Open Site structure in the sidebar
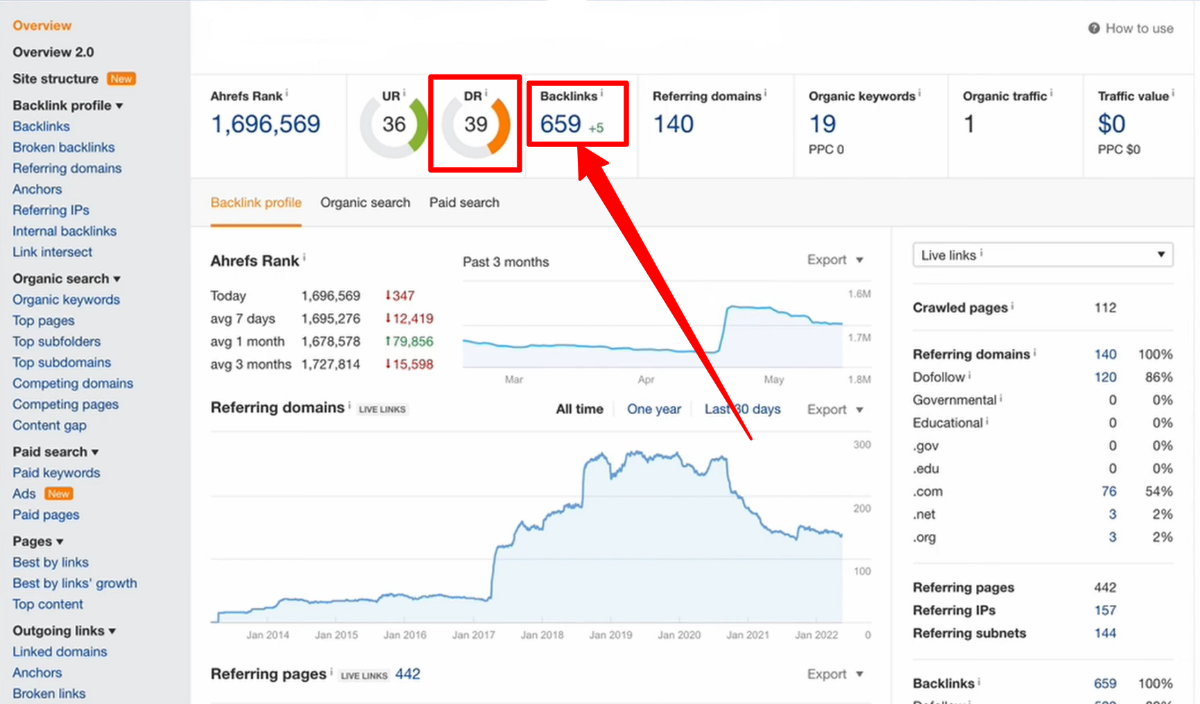The image size is (1200, 704). (x=55, y=79)
